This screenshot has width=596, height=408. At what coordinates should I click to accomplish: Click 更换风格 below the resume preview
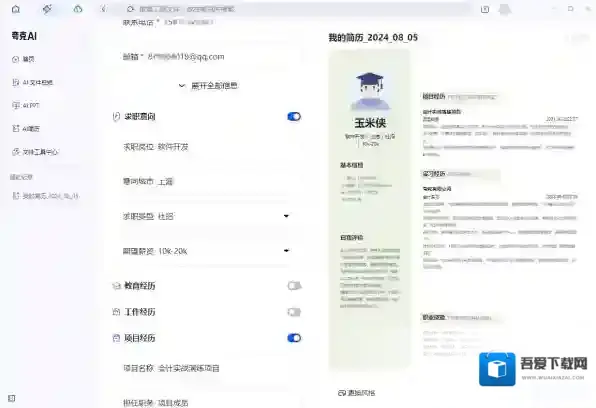click(x=357, y=393)
